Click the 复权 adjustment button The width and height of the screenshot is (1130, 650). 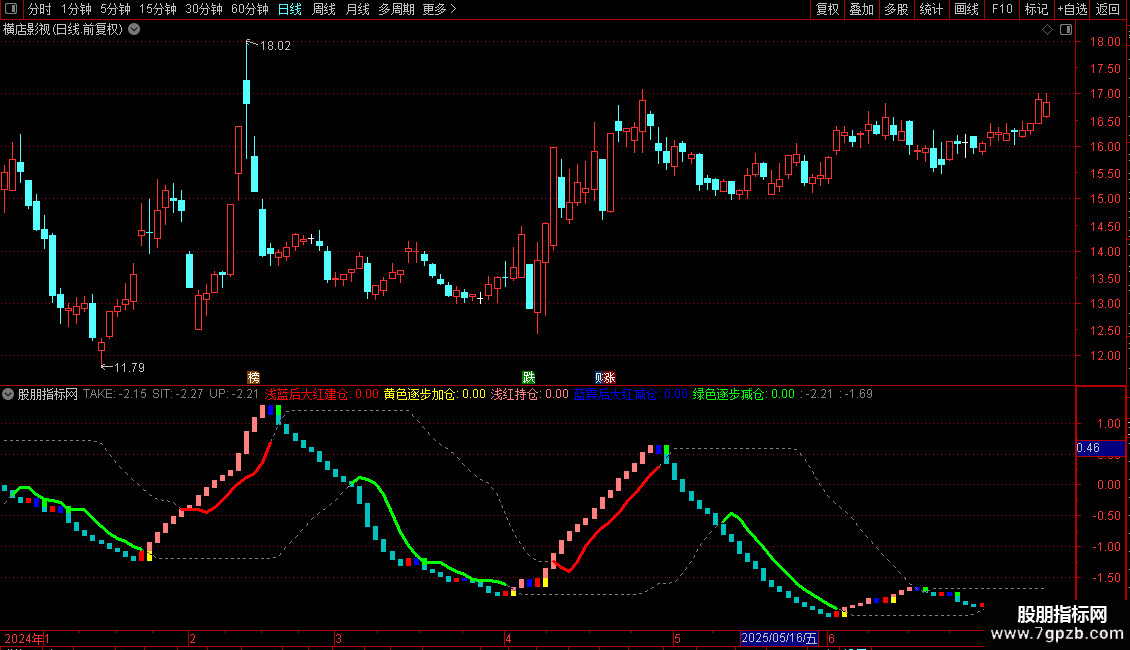pyautogui.click(x=827, y=9)
